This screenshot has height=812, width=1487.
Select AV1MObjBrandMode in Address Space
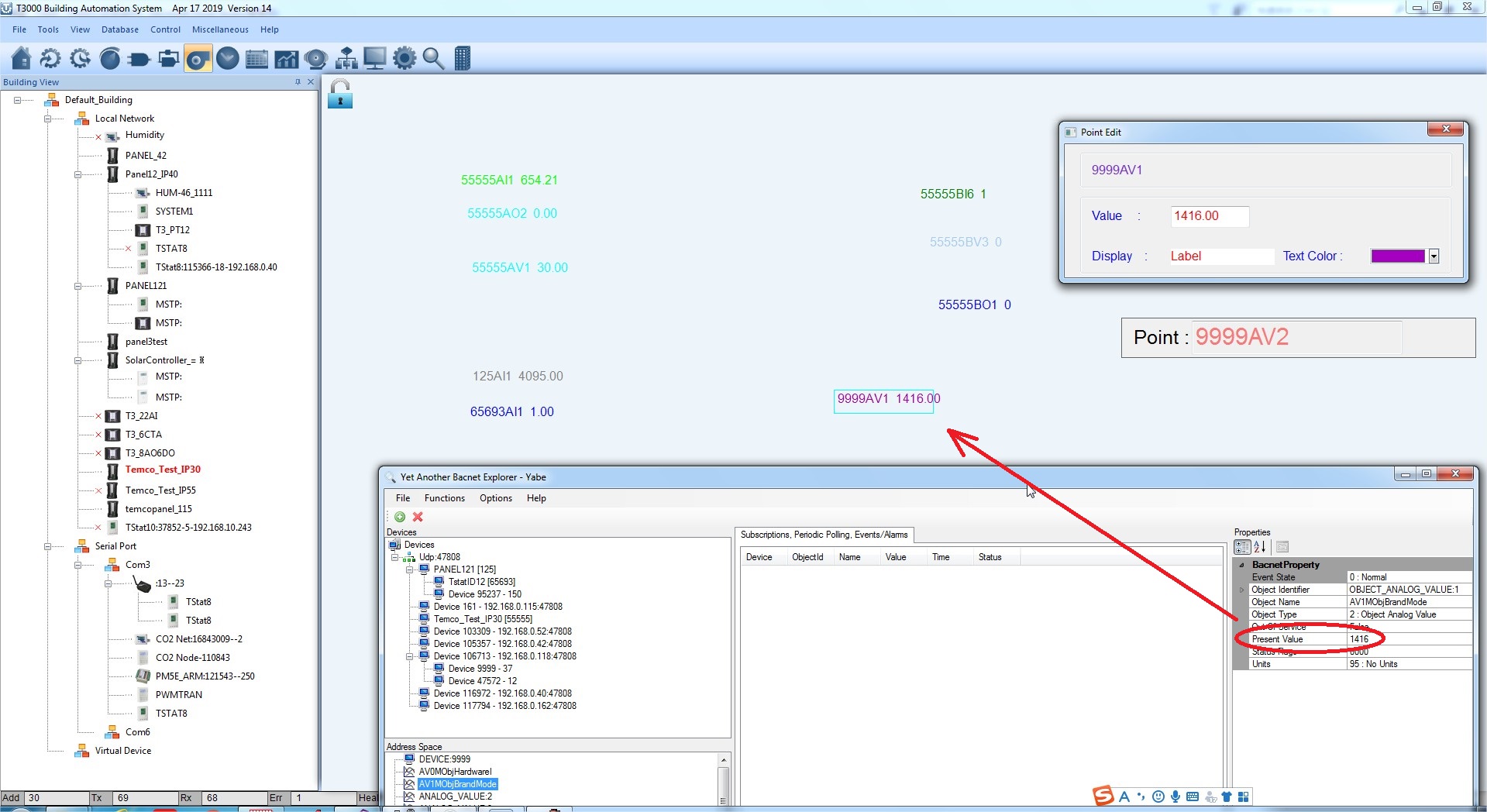457,784
